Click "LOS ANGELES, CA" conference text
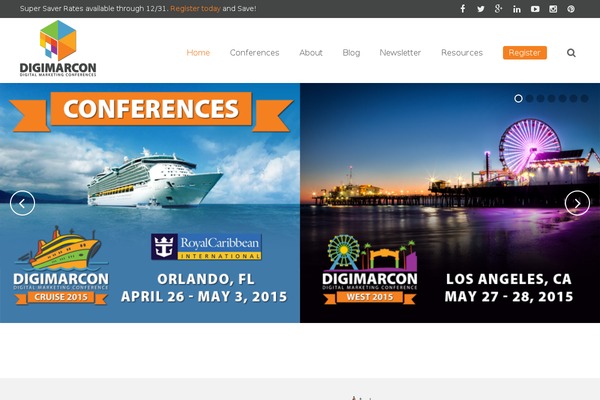 pyautogui.click(x=509, y=279)
